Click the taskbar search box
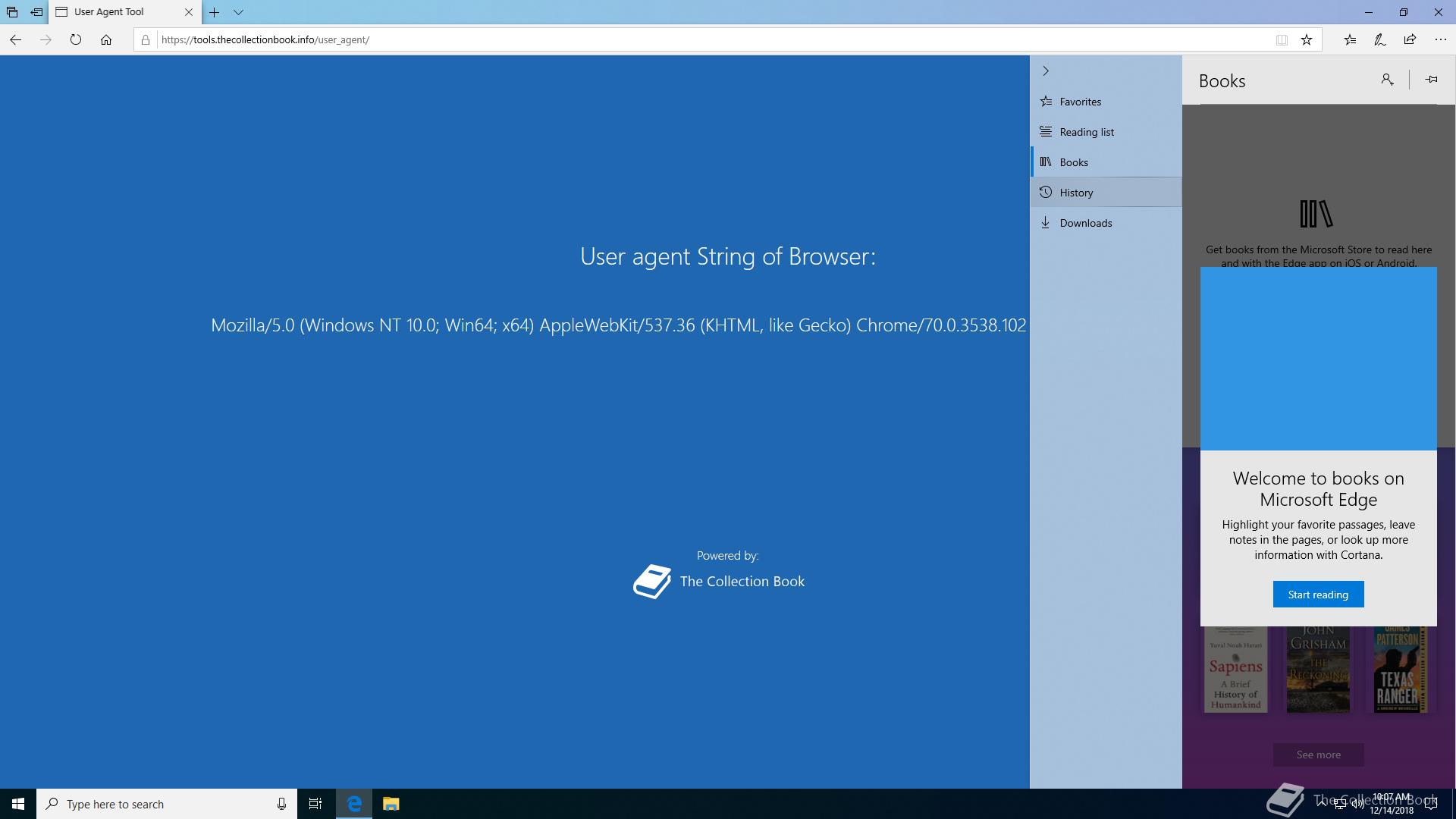The width and height of the screenshot is (1456, 819). coord(167,804)
